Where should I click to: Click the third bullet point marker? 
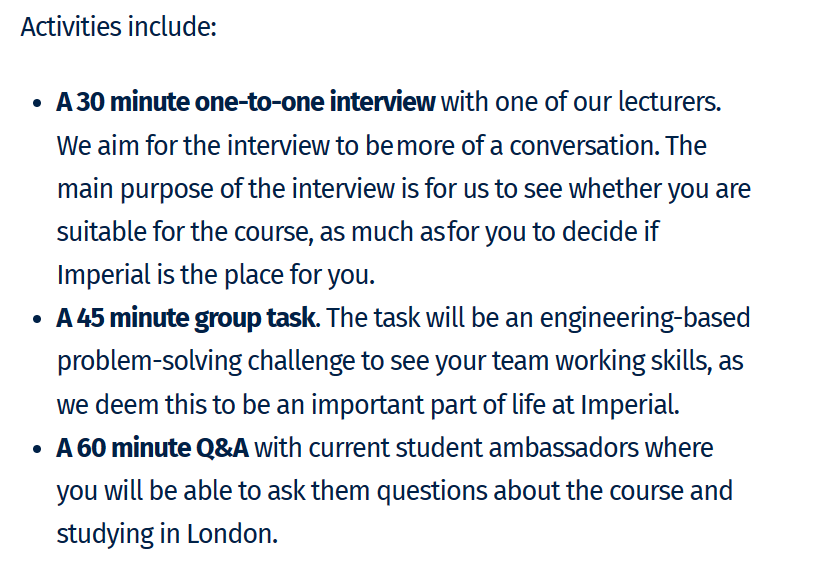click(36, 449)
